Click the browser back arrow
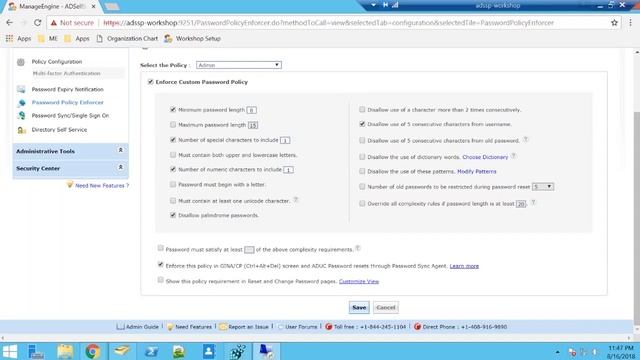This screenshot has width=640, height=360. (x=9, y=23)
